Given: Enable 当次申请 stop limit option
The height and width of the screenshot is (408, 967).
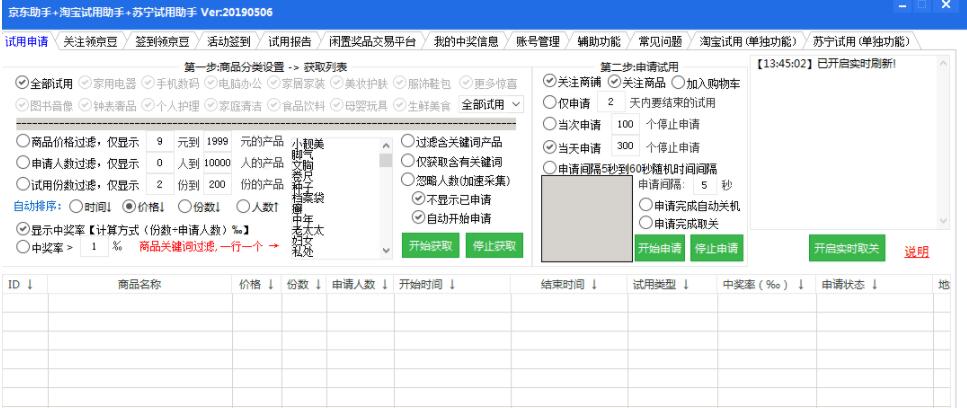Looking at the screenshot, I should (572, 124).
